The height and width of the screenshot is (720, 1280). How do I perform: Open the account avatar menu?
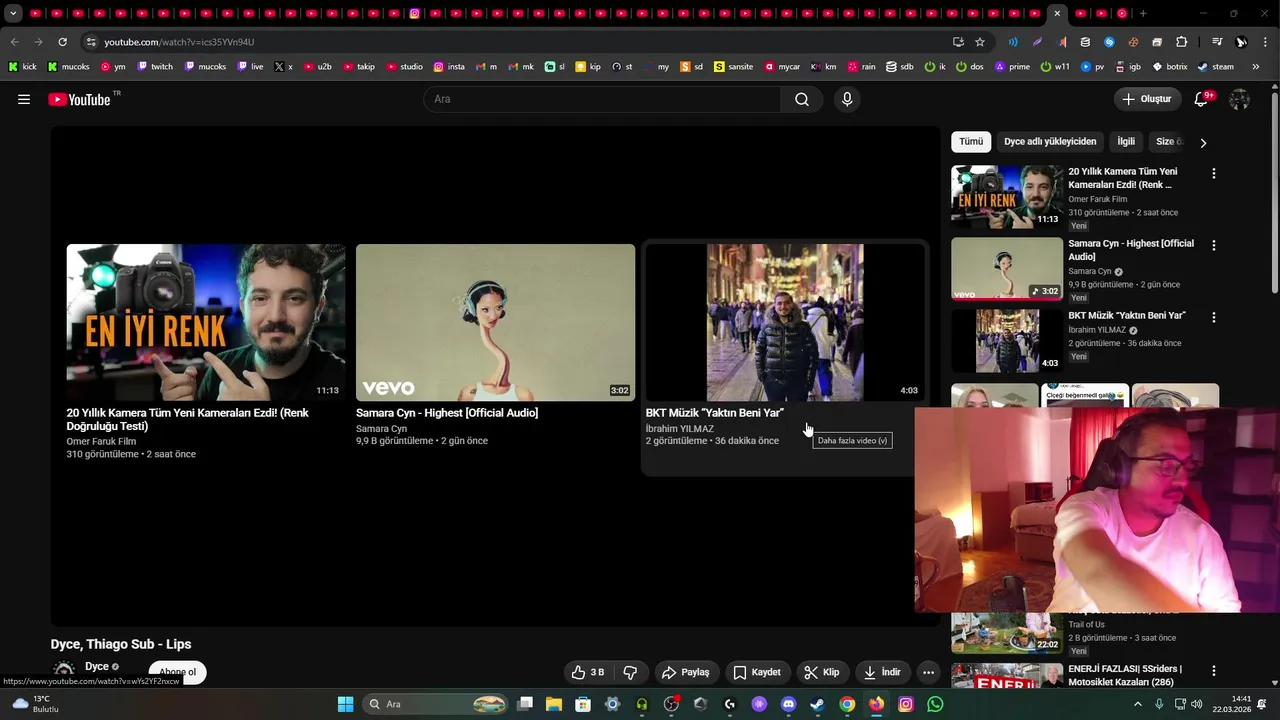click(x=1239, y=99)
